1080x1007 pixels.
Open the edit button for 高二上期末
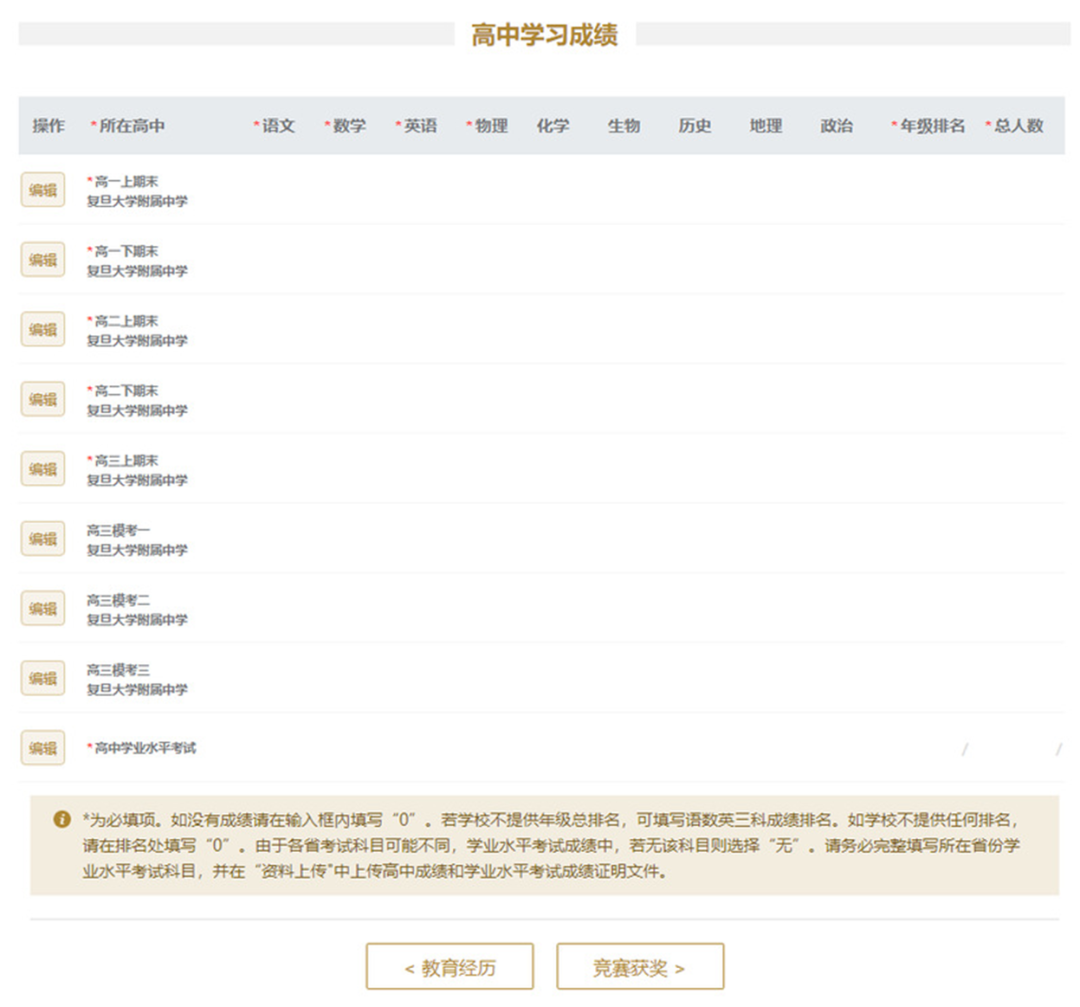(x=43, y=330)
